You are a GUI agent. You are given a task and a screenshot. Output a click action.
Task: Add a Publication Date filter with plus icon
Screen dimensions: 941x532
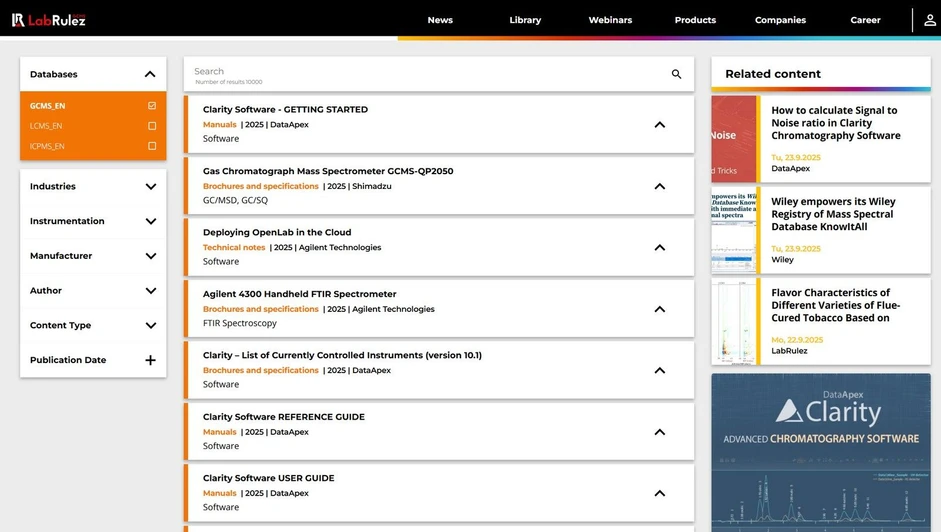click(x=150, y=360)
